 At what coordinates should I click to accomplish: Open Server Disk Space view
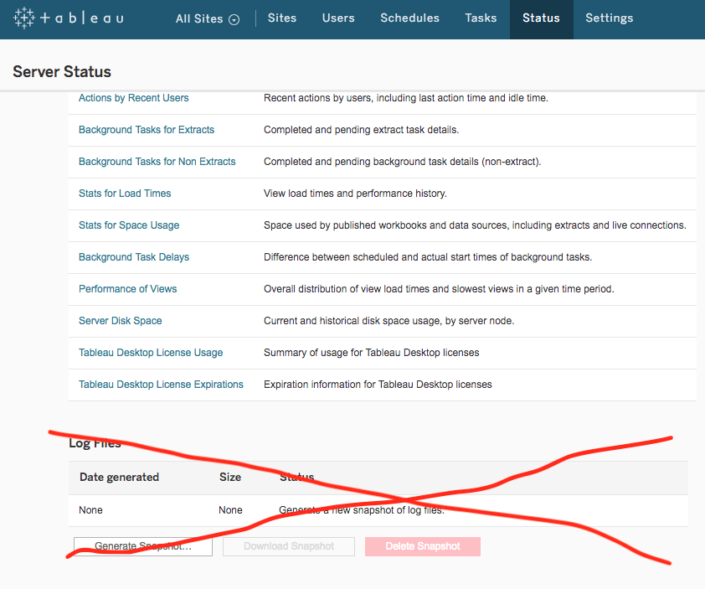(120, 321)
